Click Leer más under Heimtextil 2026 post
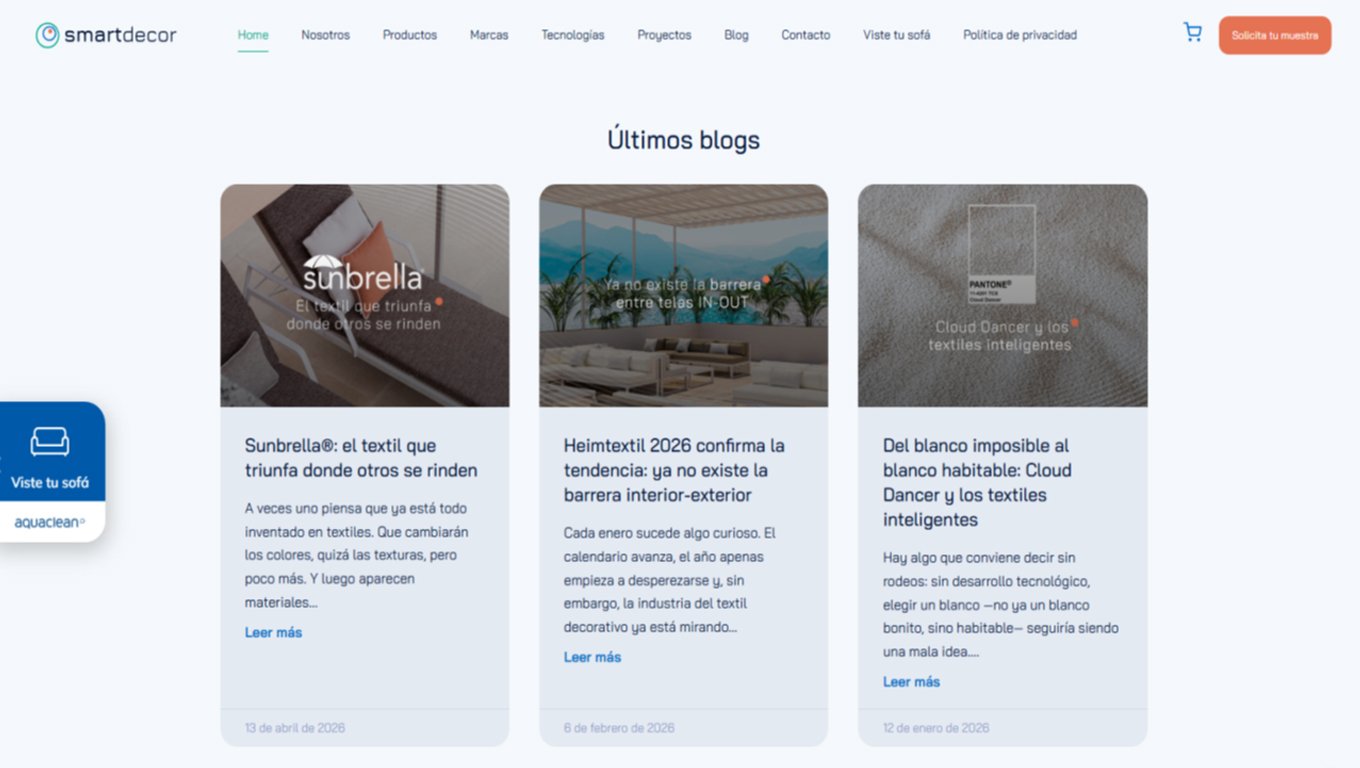The height and width of the screenshot is (768, 1360). click(592, 657)
